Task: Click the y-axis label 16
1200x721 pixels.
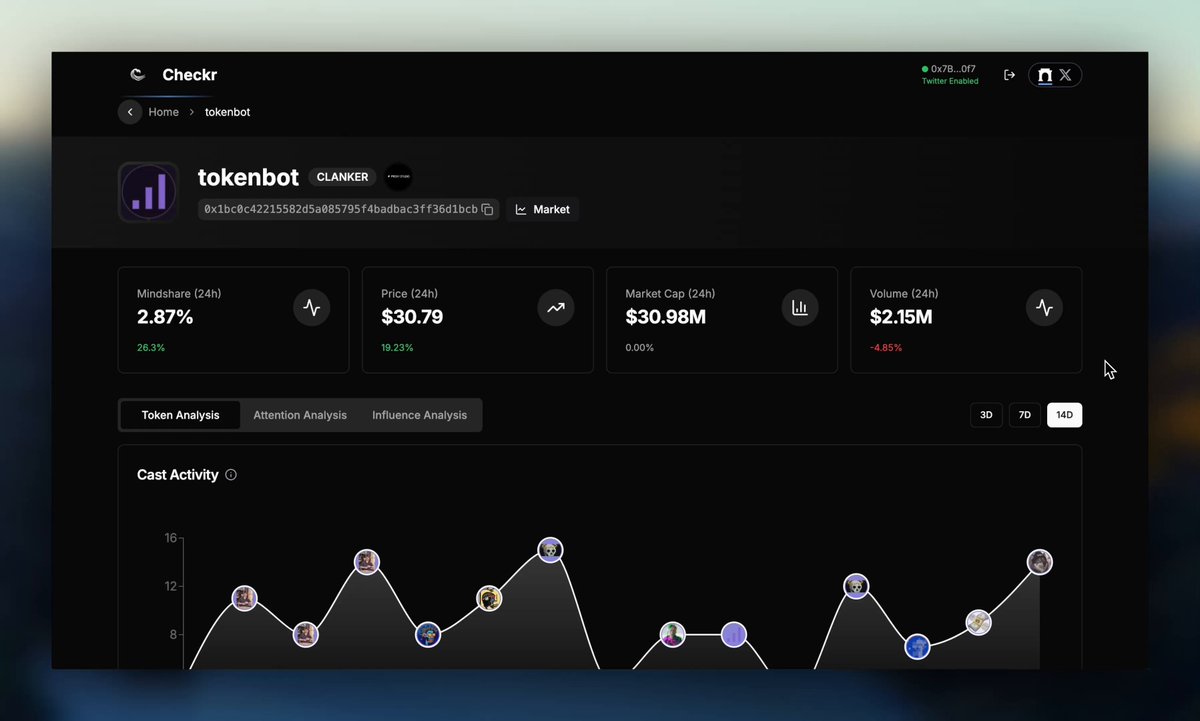Action: pos(171,538)
